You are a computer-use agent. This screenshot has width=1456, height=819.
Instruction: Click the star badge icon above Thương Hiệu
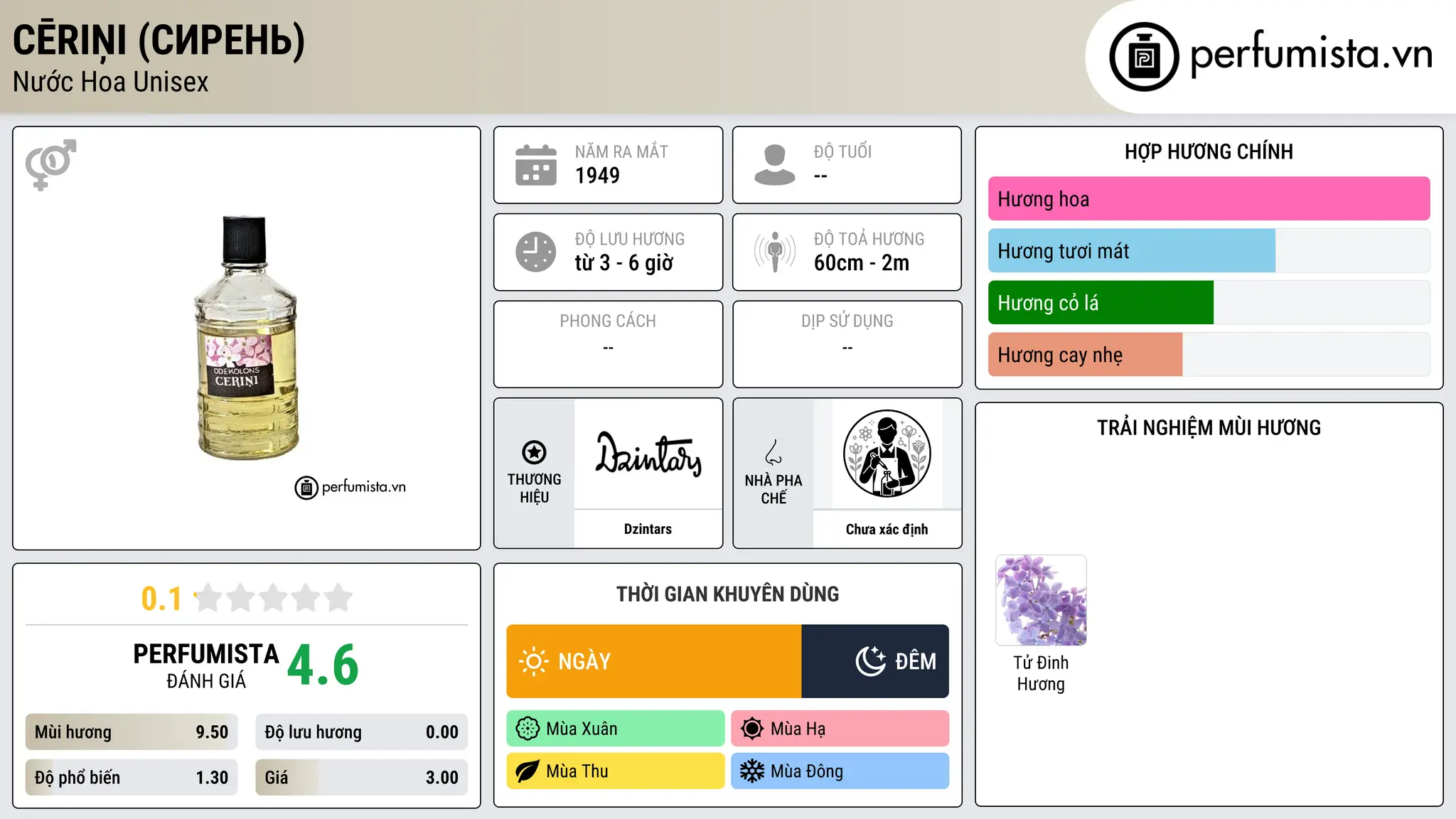534,452
